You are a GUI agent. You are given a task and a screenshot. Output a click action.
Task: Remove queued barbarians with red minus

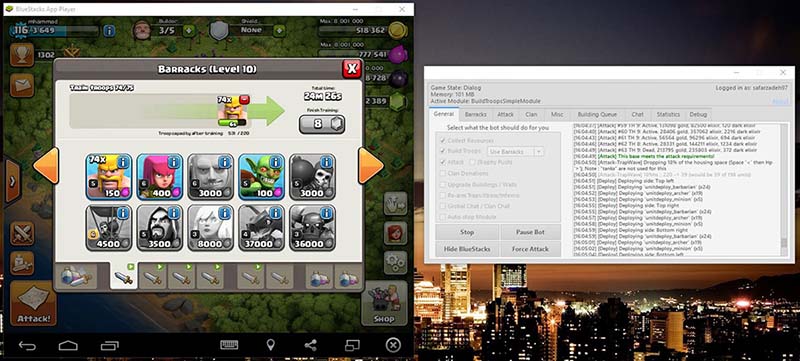coord(244,98)
